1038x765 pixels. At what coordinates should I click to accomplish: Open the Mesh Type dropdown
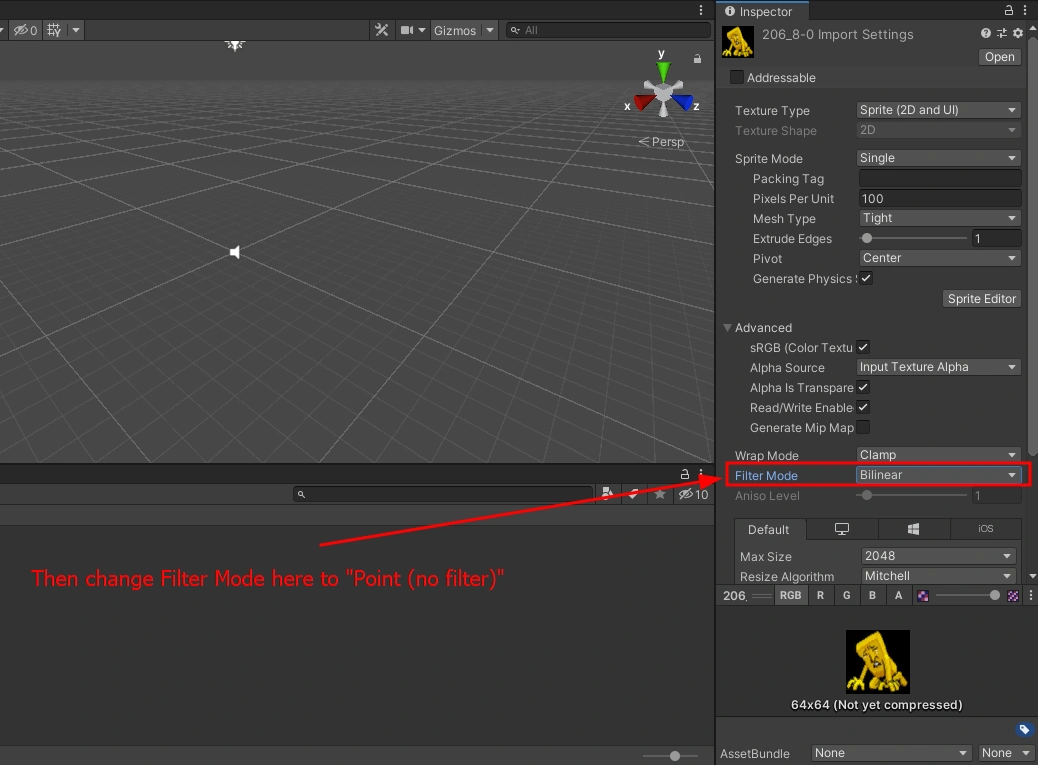coord(940,218)
